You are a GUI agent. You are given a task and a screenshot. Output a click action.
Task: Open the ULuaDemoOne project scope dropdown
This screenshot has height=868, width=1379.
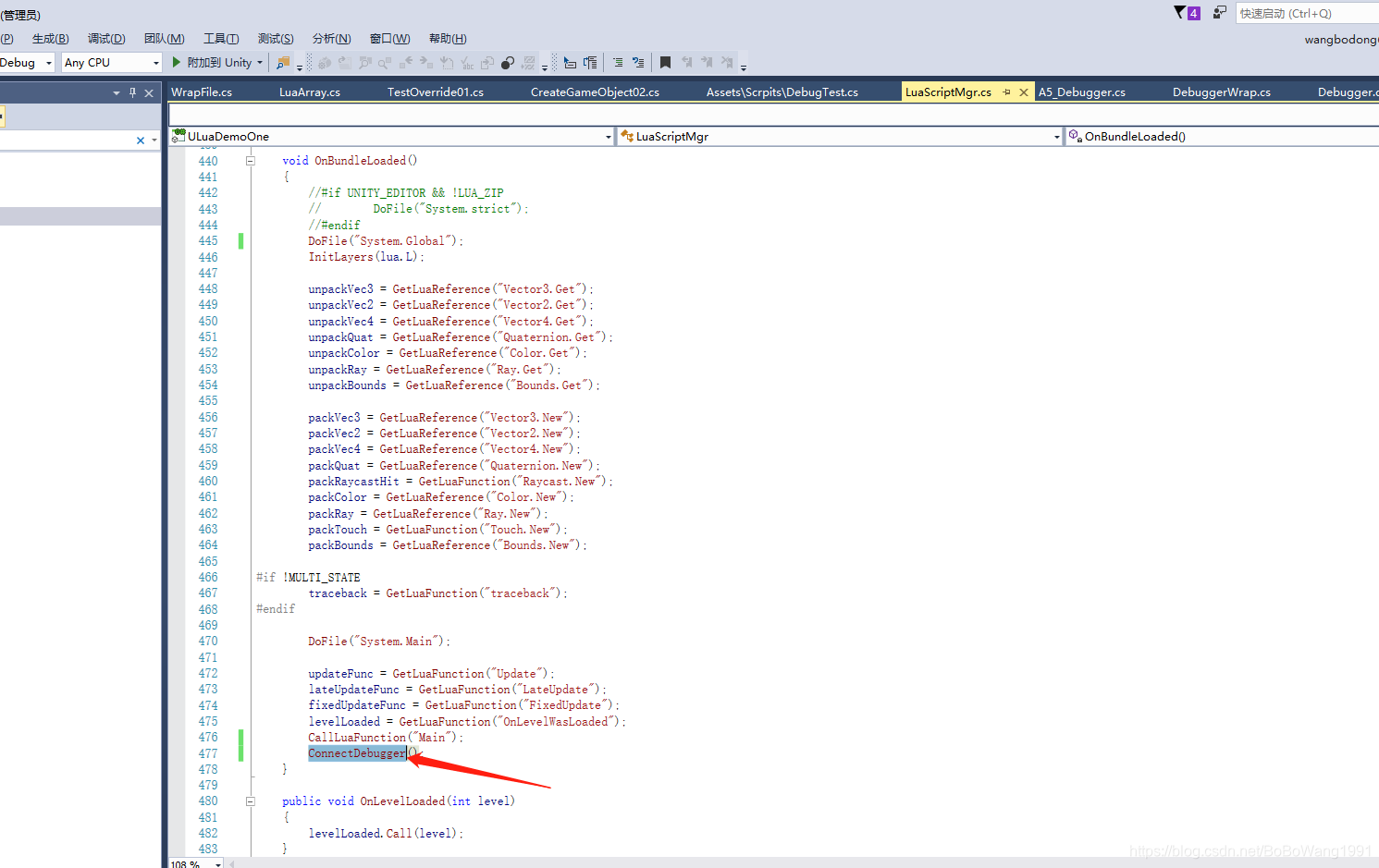608,137
